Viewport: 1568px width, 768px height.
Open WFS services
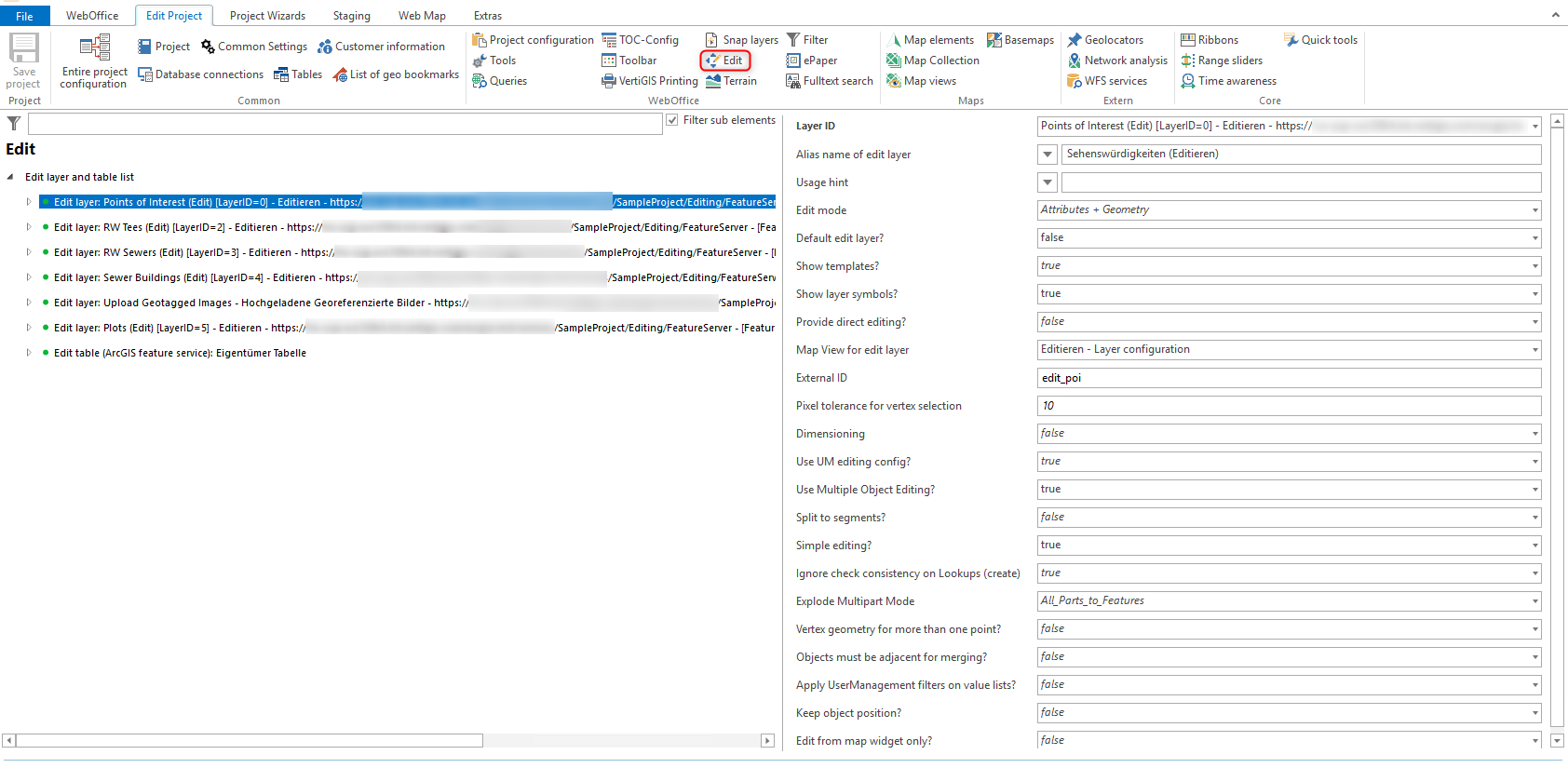tap(1107, 81)
